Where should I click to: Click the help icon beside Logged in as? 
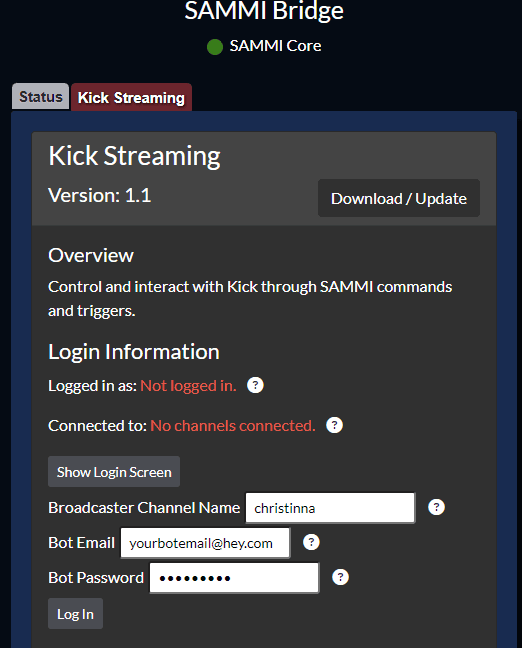(255, 385)
